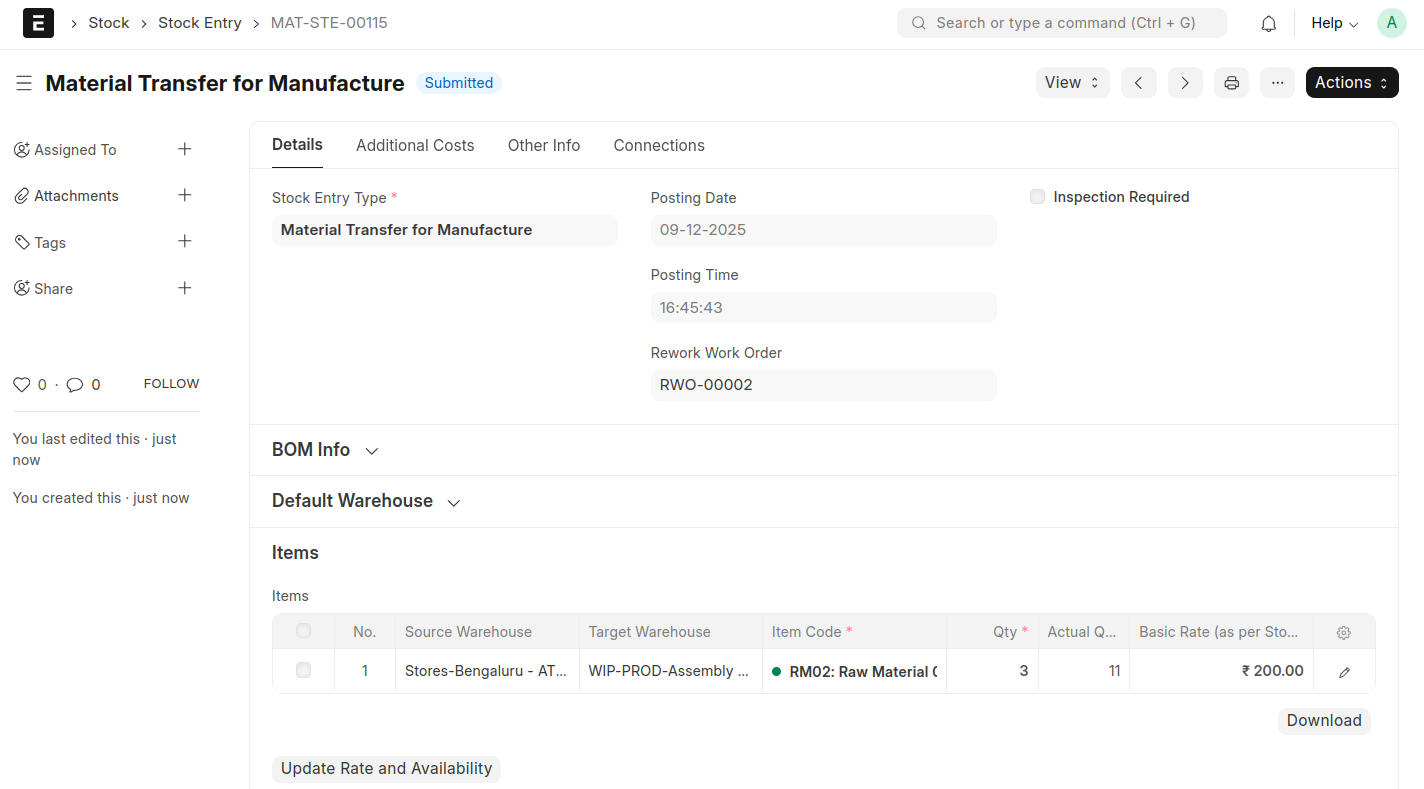Print this stock entry using the printer icon

click(1231, 83)
